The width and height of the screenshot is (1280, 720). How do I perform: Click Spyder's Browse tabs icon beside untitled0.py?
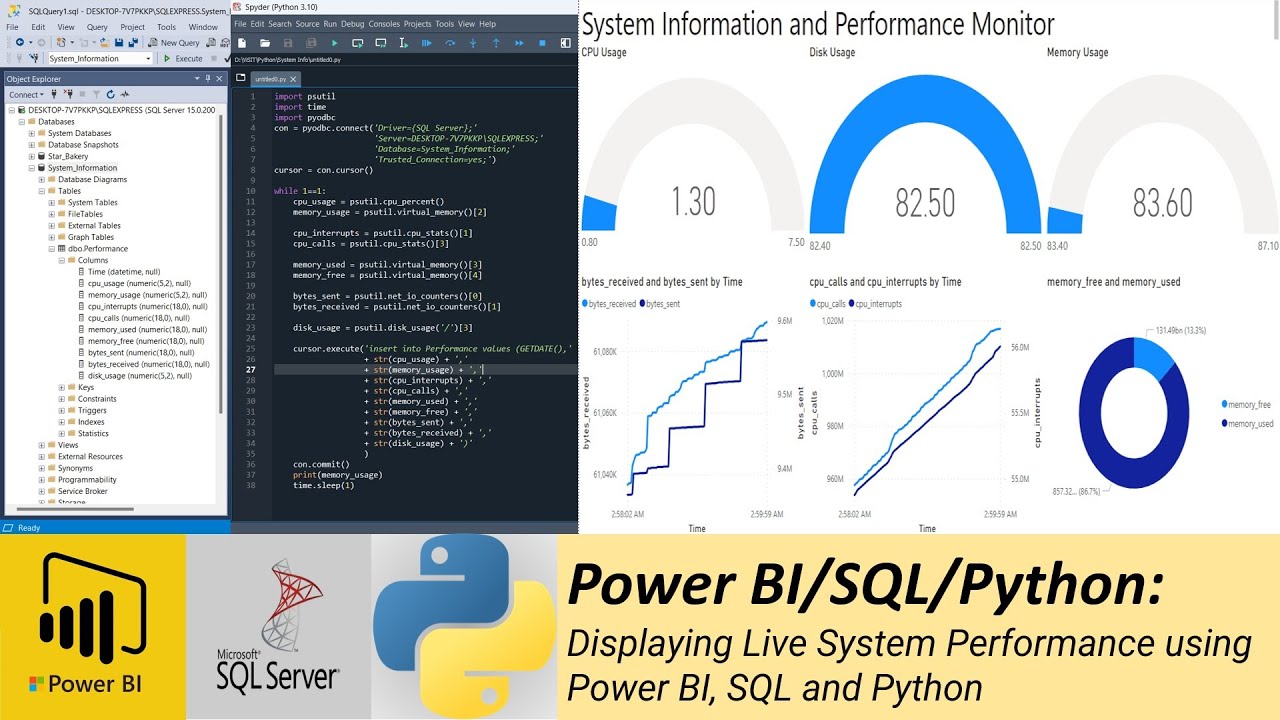[240, 77]
